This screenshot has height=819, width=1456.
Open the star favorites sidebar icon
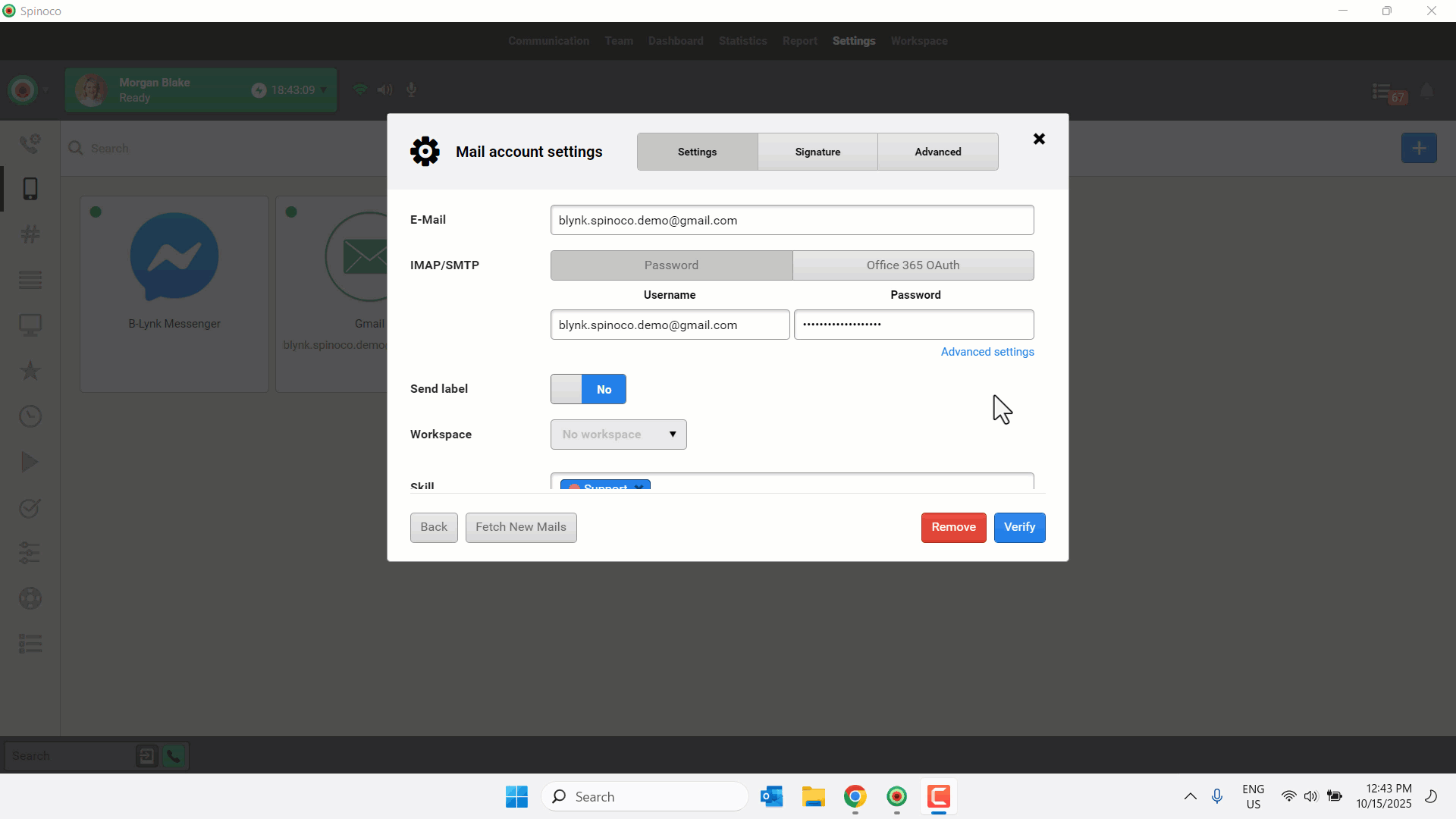[x=30, y=371]
